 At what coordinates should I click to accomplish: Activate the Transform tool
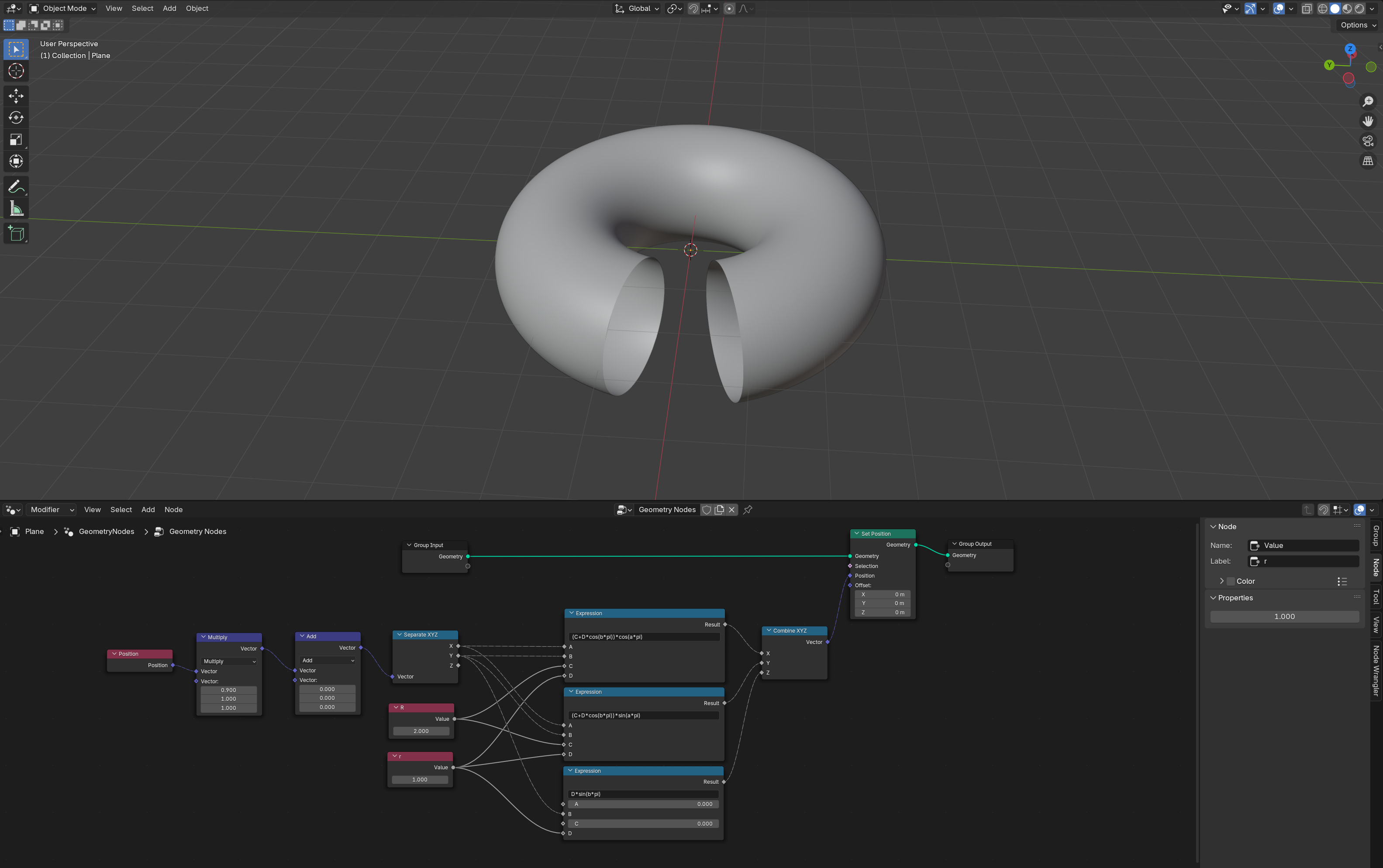coord(16,161)
